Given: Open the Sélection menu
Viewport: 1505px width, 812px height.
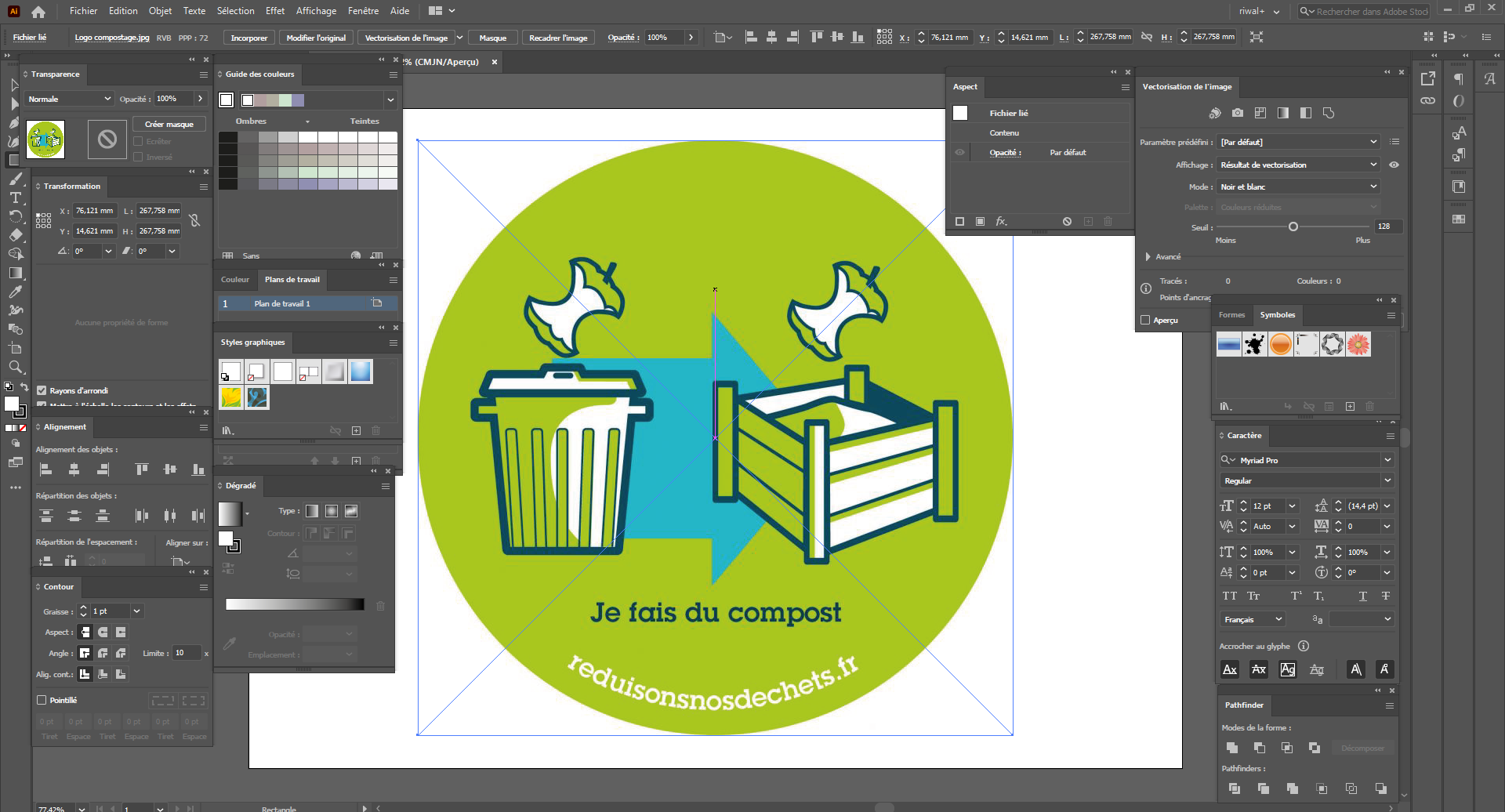Looking at the screenshot, I should pos(235,11).
